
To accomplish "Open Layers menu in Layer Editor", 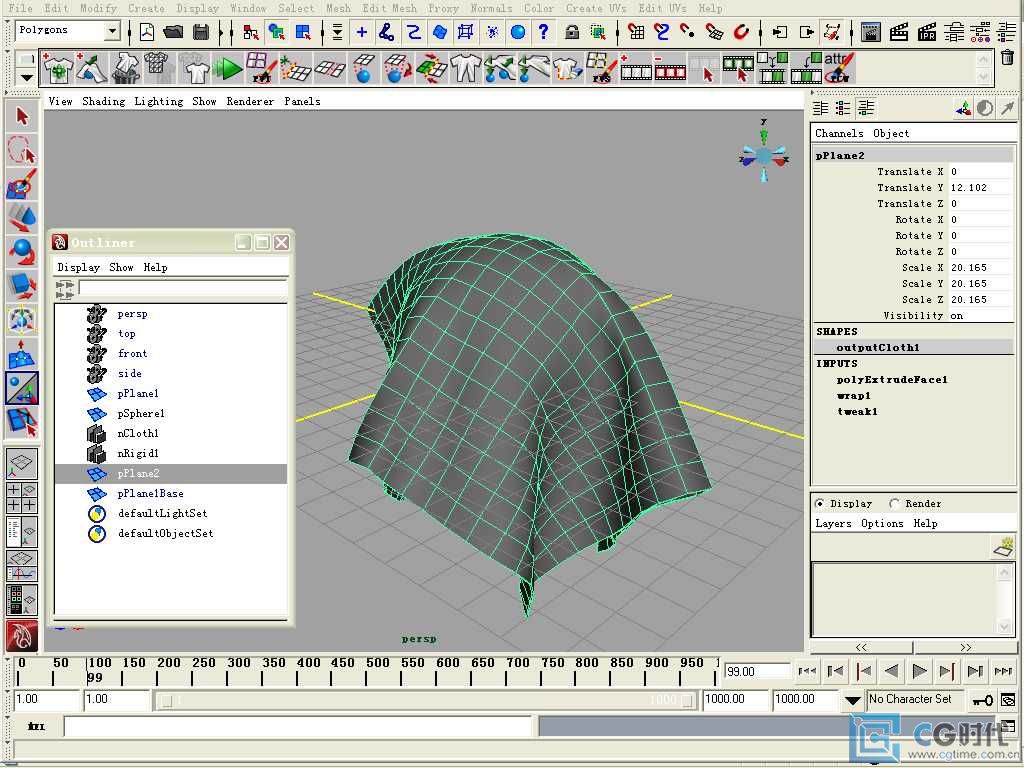I will tap(833, 524).
